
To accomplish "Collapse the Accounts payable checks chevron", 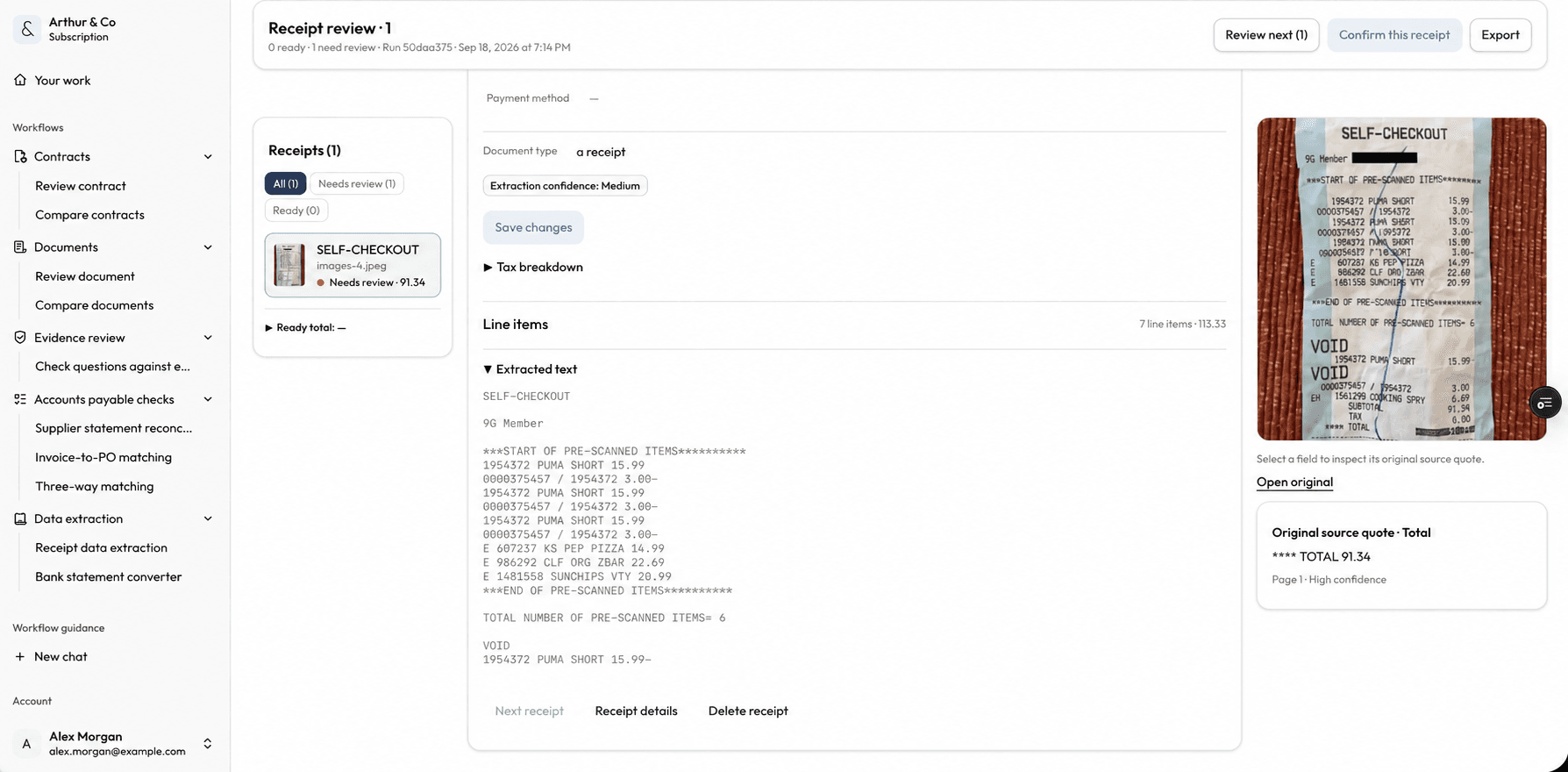I will (x=208, y=399).
